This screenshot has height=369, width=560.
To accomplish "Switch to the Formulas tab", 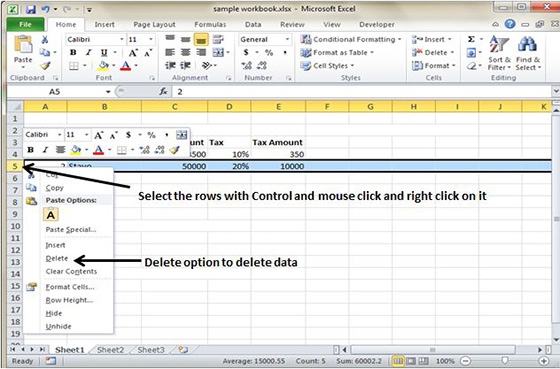I will point(210,24).
